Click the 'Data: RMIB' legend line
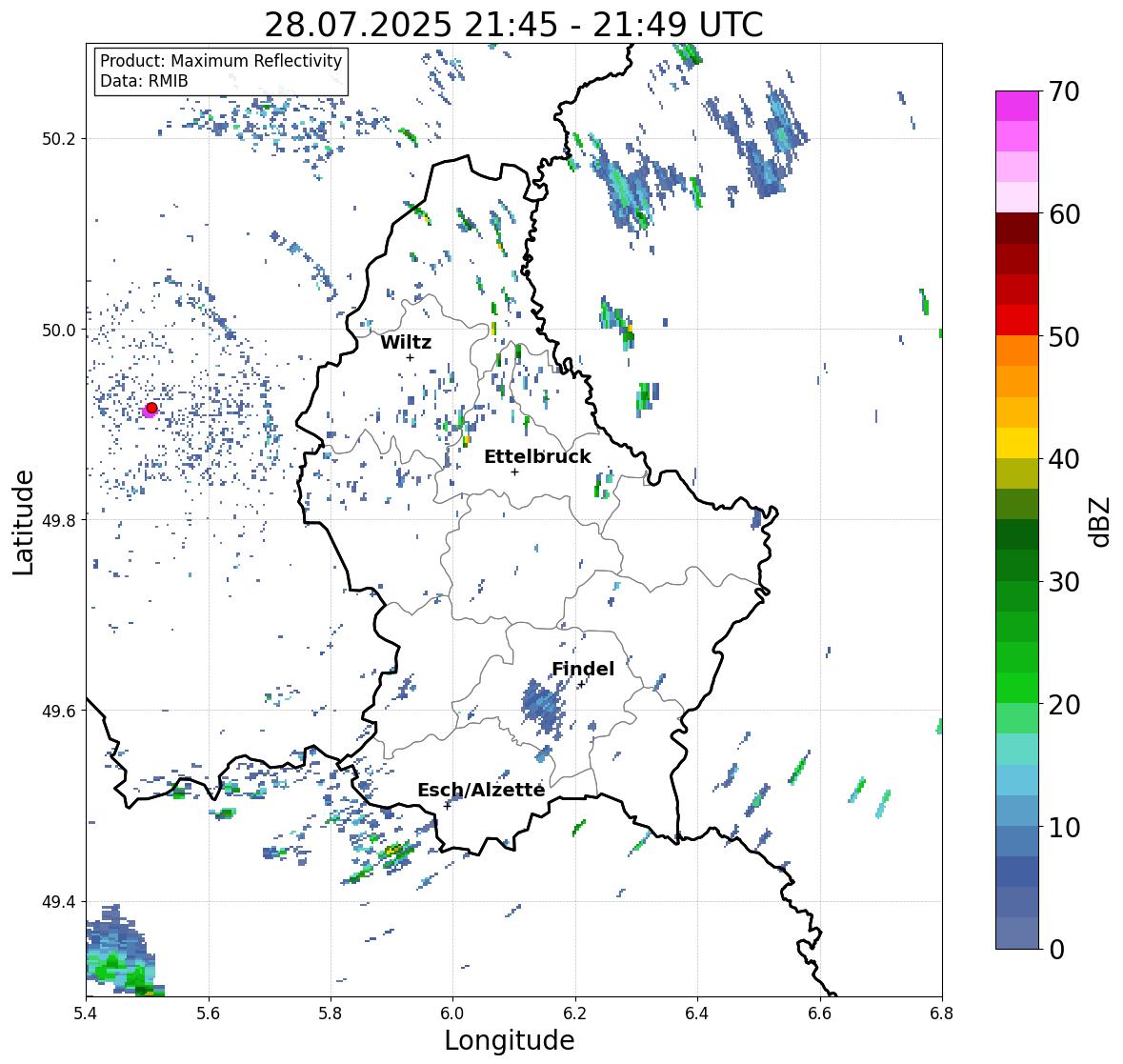The height and width of the screenshot is (1064, 1123). pos(144,81)
